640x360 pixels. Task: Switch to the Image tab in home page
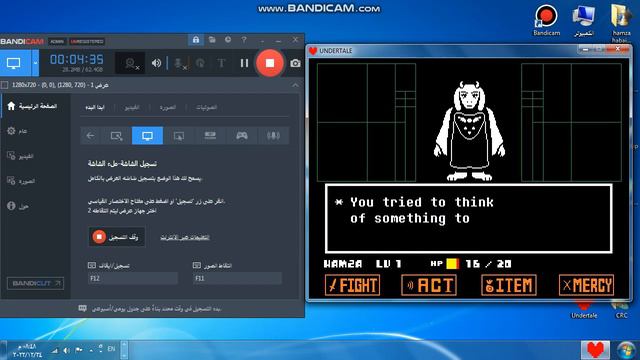coord(168,107)
